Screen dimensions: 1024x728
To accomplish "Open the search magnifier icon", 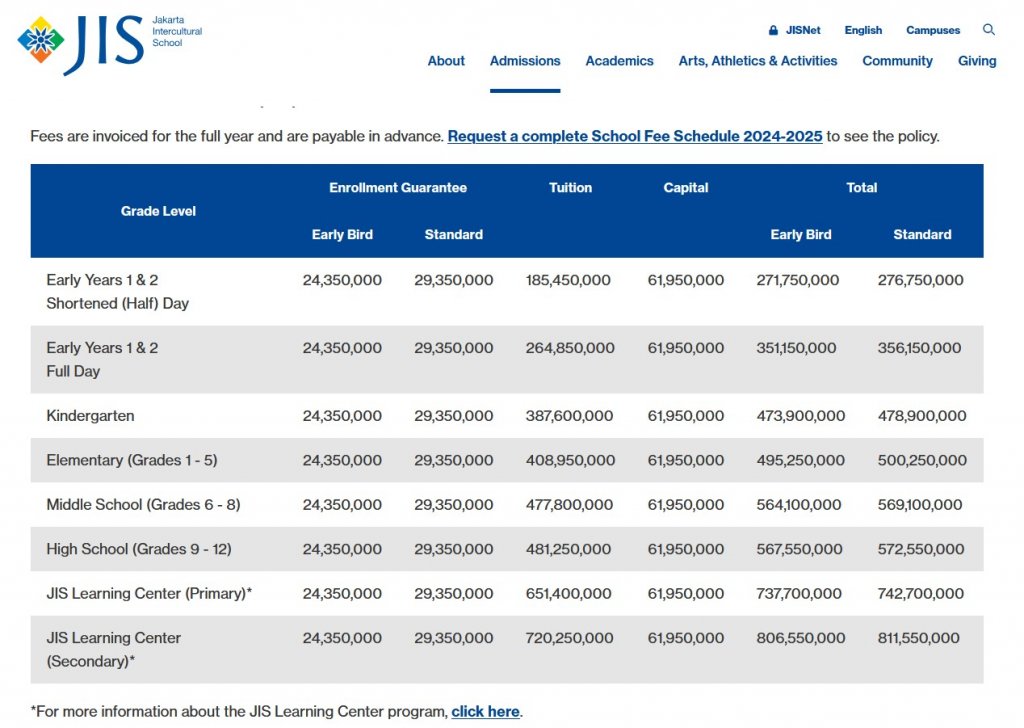I will click(x=988, y=30).
